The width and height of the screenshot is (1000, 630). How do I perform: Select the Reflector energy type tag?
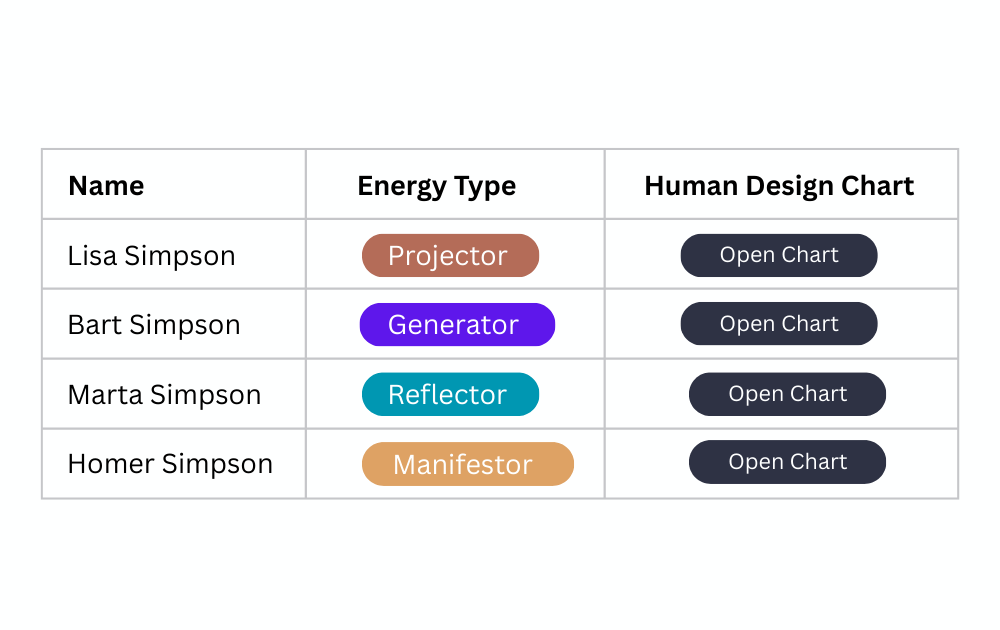450,394
